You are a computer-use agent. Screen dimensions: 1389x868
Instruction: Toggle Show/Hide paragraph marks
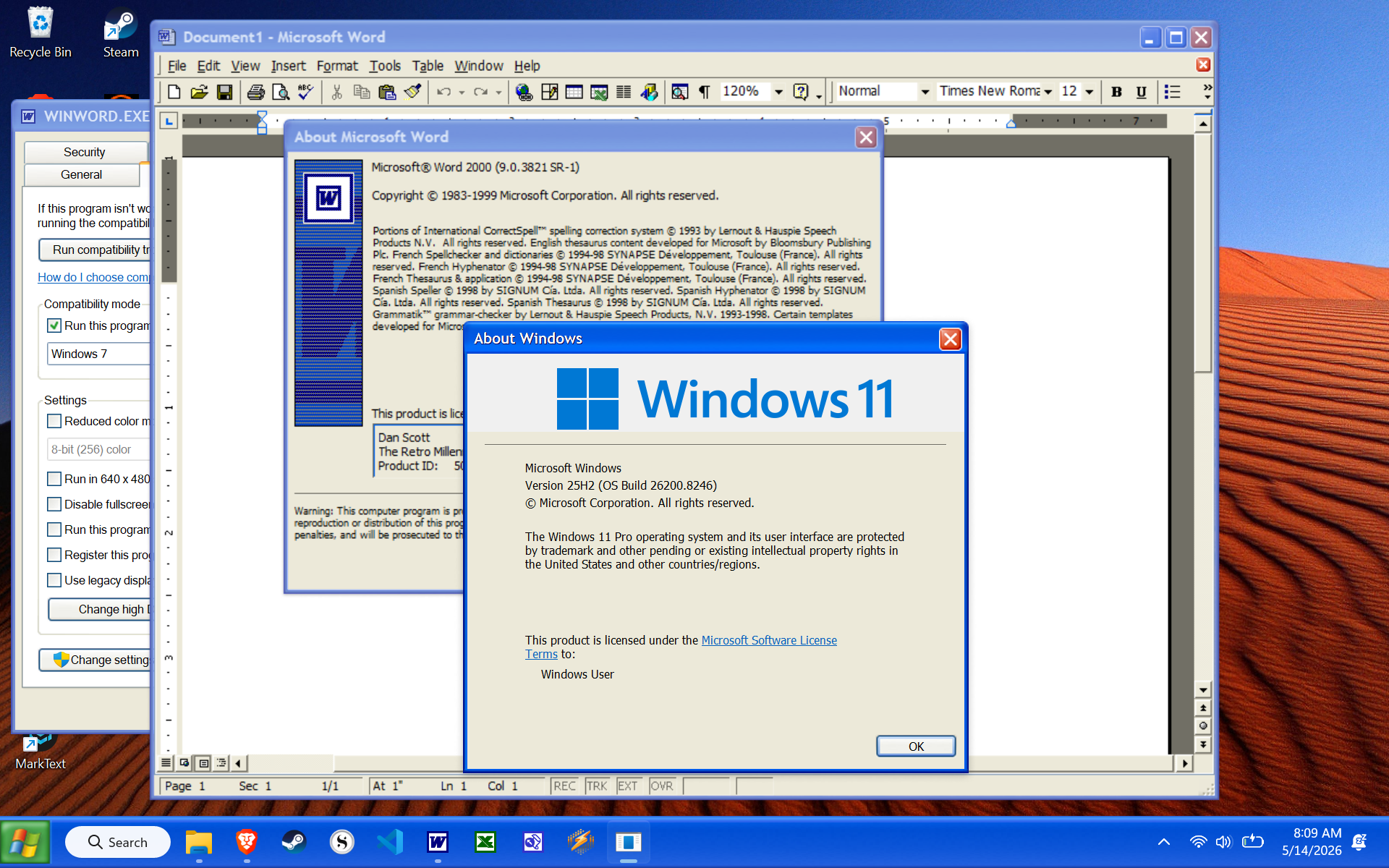704,92
